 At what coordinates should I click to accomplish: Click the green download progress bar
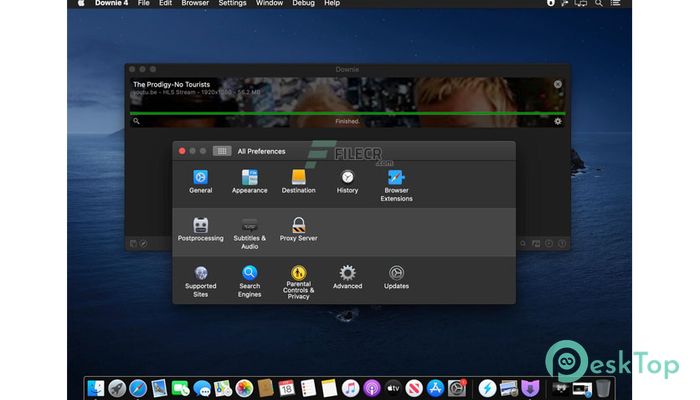point(347,113)
